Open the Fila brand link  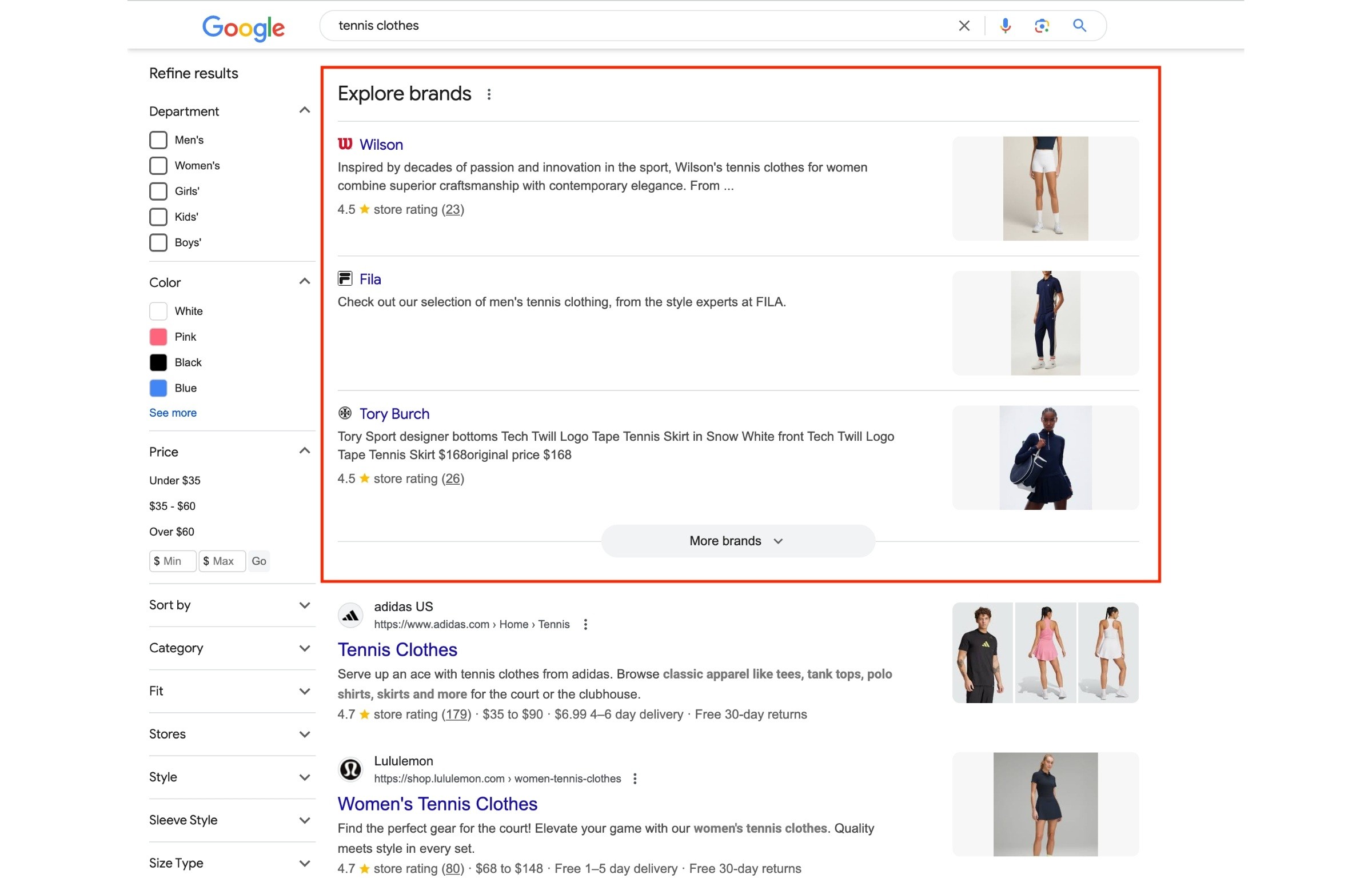(x=370, y=279)
